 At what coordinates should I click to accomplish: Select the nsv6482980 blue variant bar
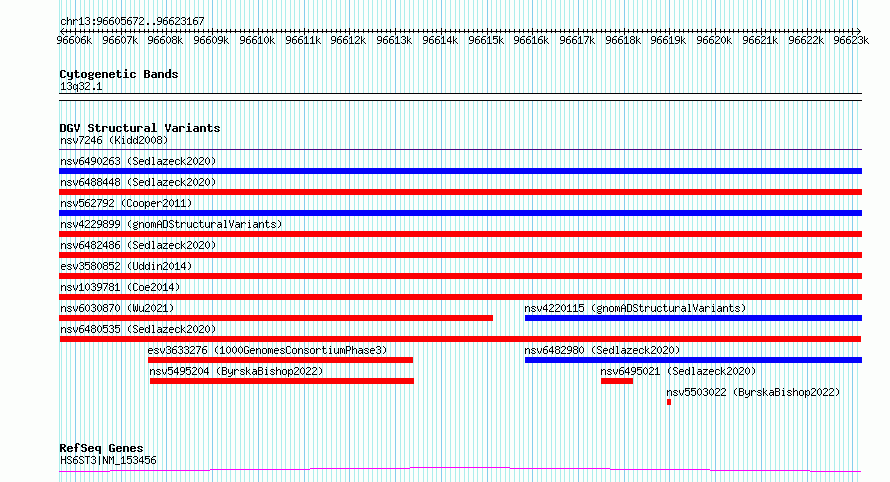(x=693, y=360)
